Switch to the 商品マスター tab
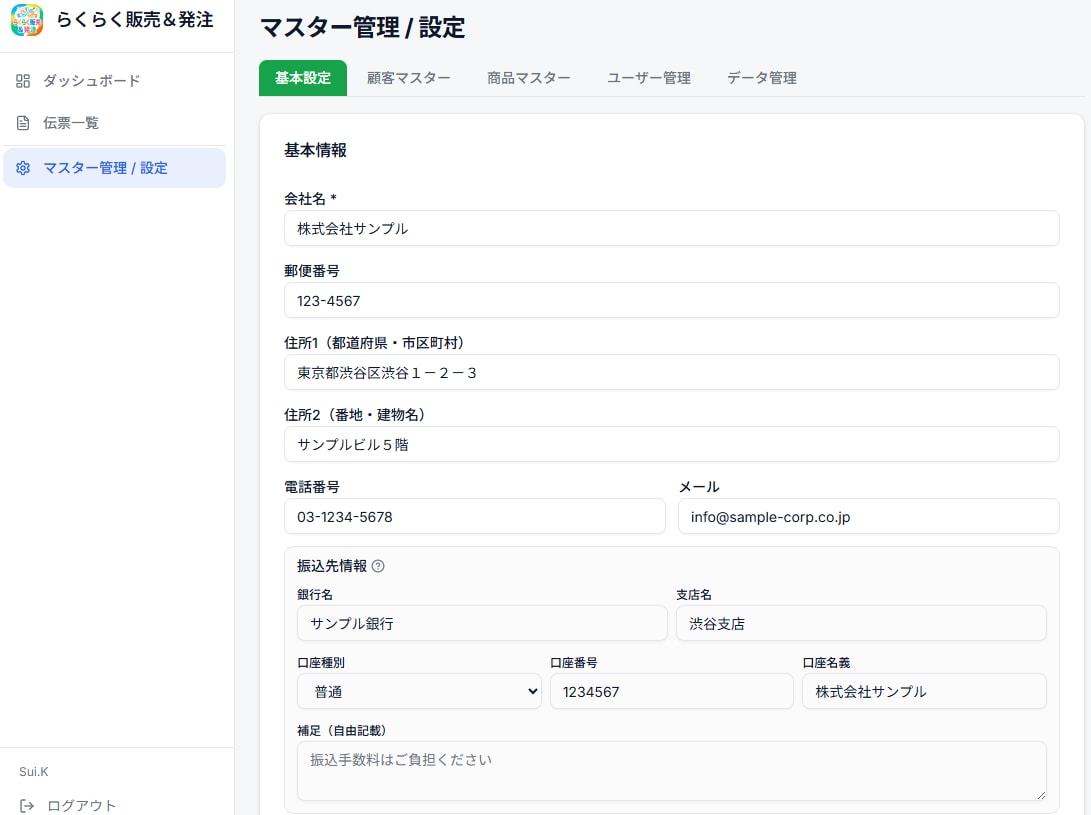Image resolution: width=1091 pixels, height=815 pixels. [529, 78]
